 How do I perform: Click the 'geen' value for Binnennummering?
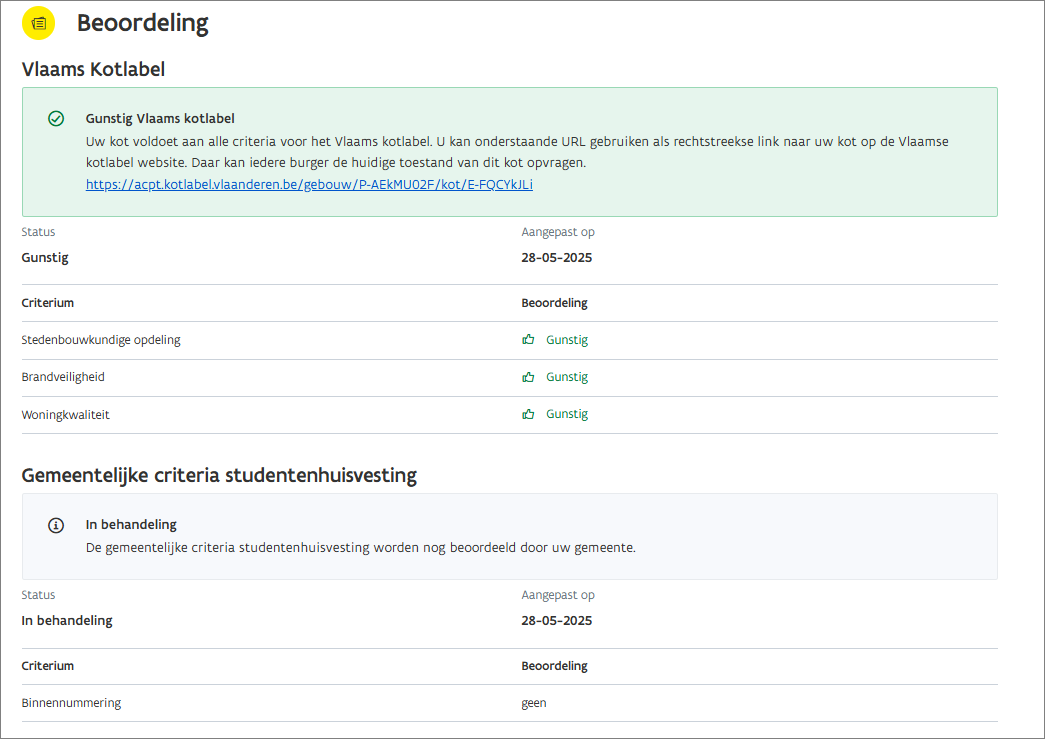coord(534,703)
